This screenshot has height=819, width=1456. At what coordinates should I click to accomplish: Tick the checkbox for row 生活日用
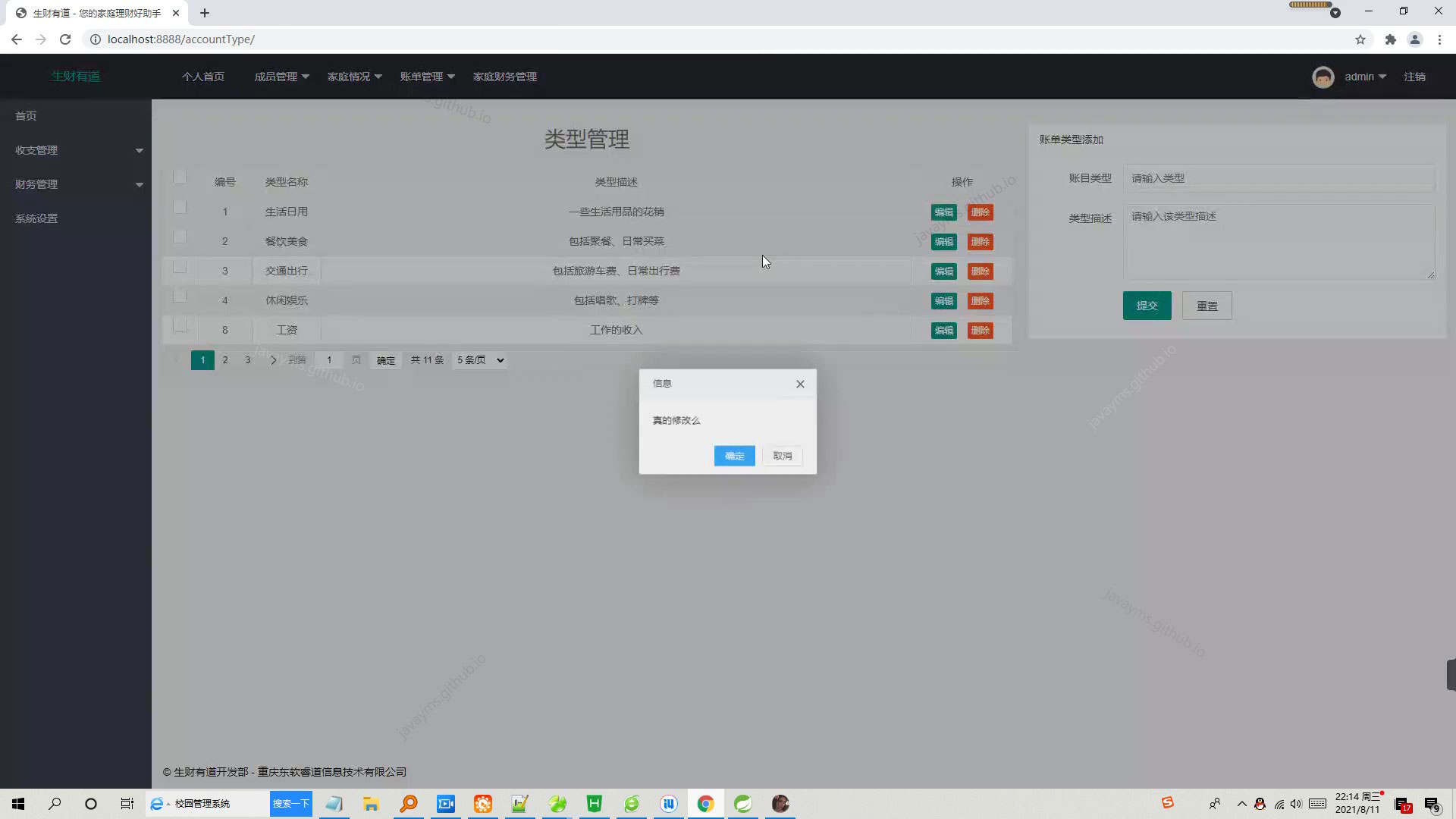pyautogui.click(x=180, y=207)
